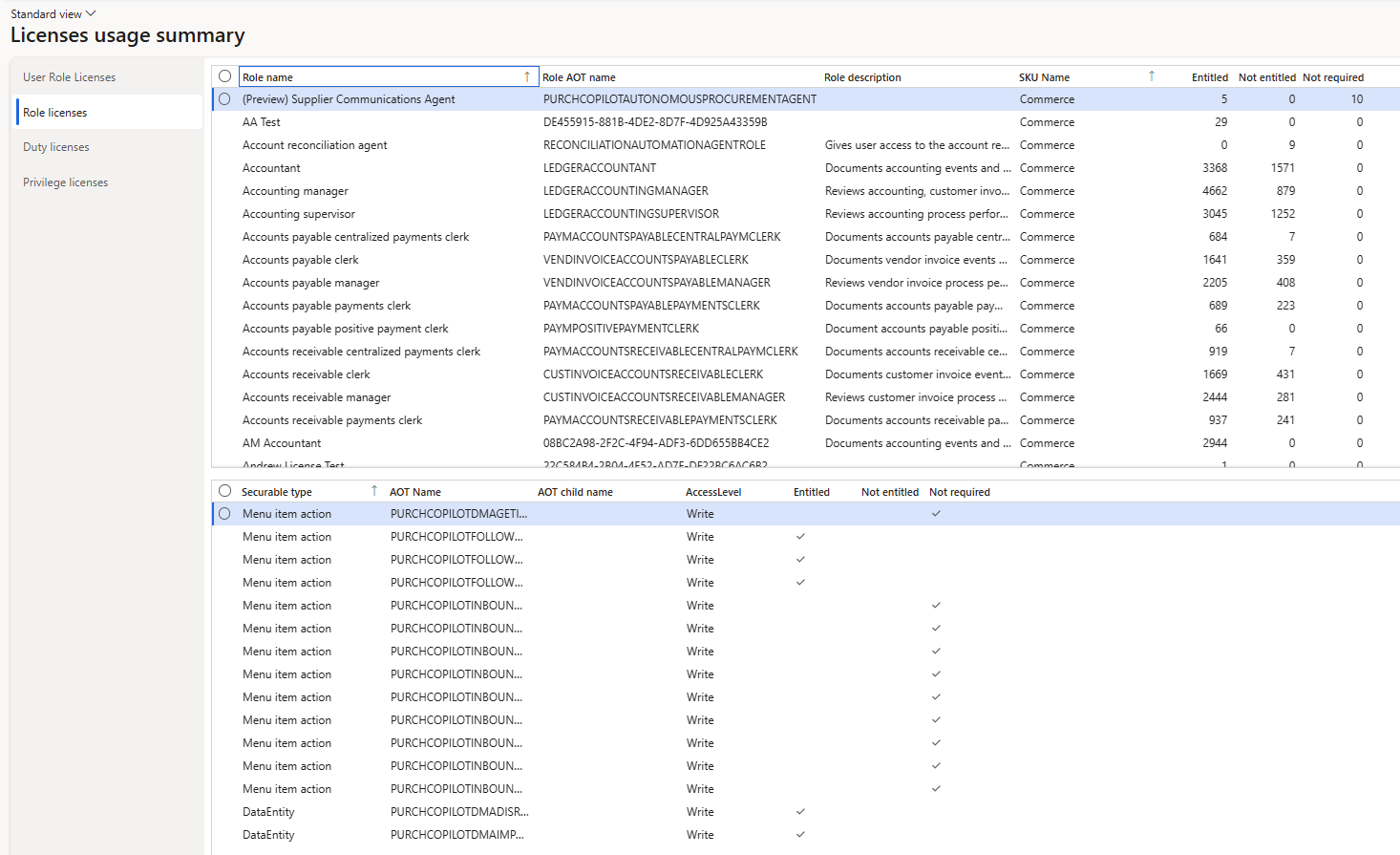Open the Standard view dropdown
This screenshot has width=1400, height=855.
[x=53, y=14]
